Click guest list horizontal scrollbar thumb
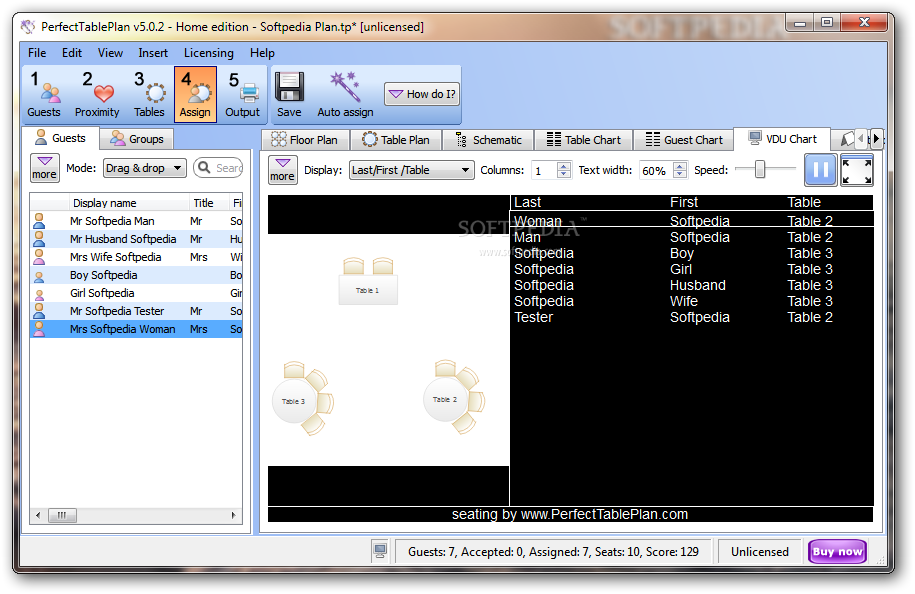Screen dimensions: 915x594 tap(62, 515)
